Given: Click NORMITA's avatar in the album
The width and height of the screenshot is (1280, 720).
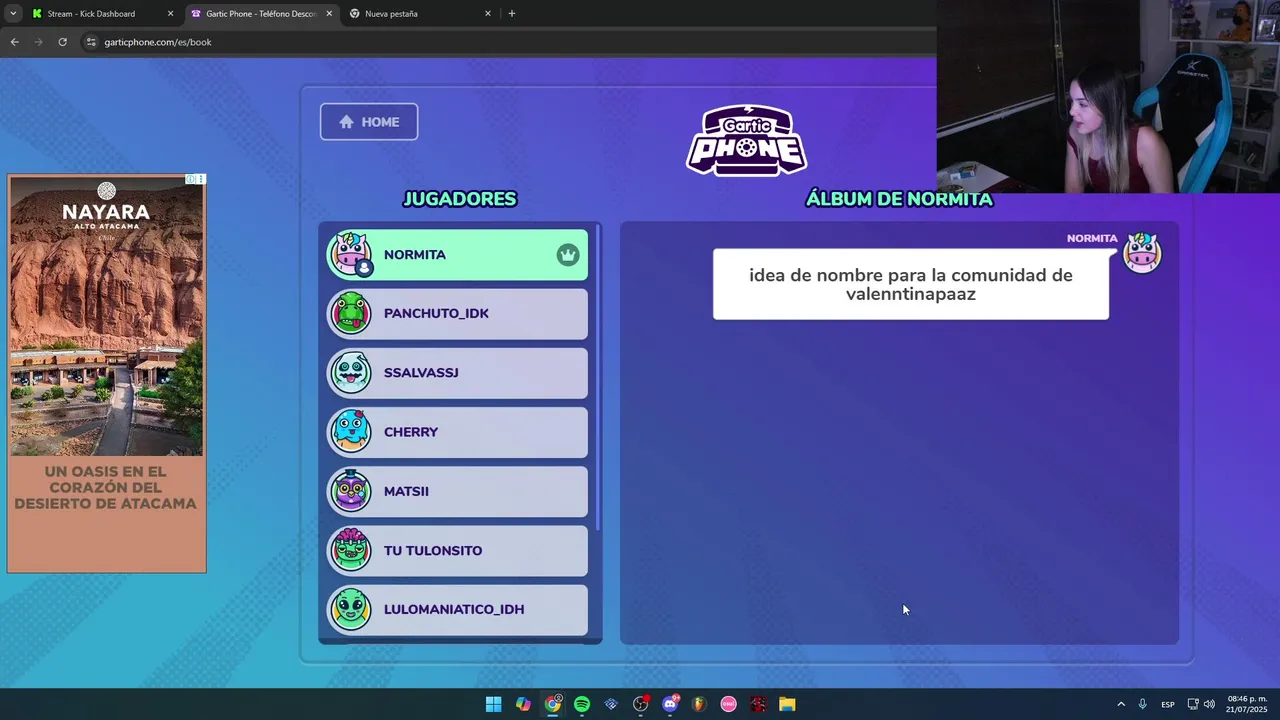Looking at the screenshot, I should point(1142,253).
